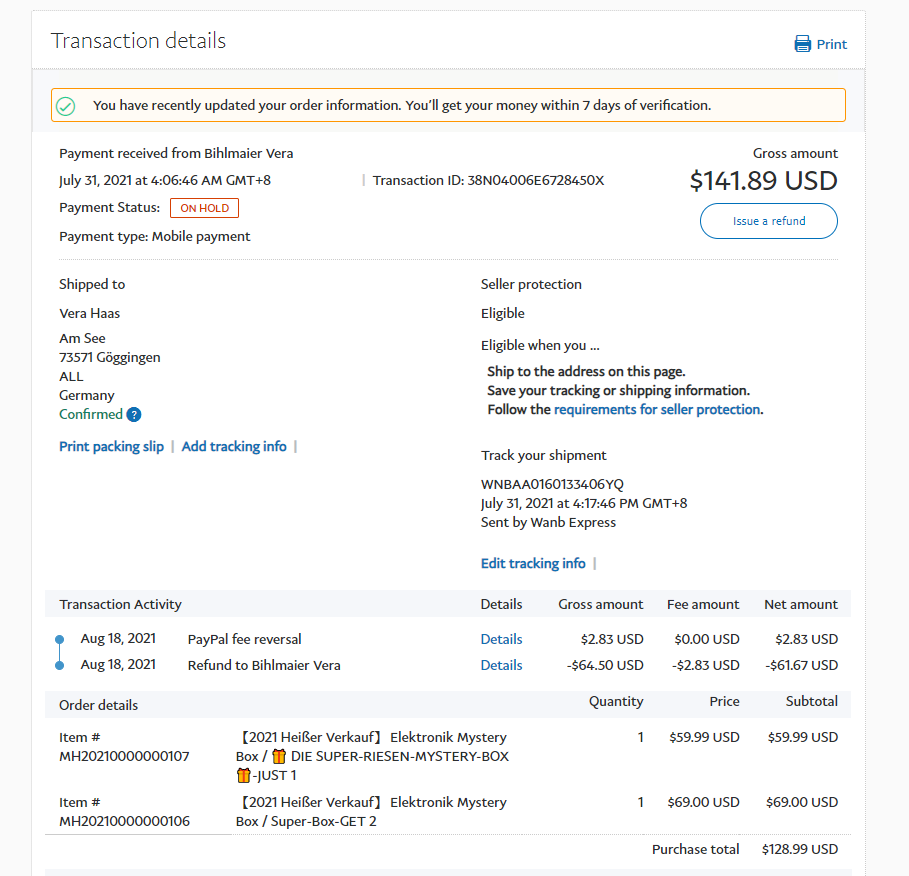909x876 pixels.
Task: Click the timeline dot for Refund to Bihlmaier Vera
Action: [59, 665]
